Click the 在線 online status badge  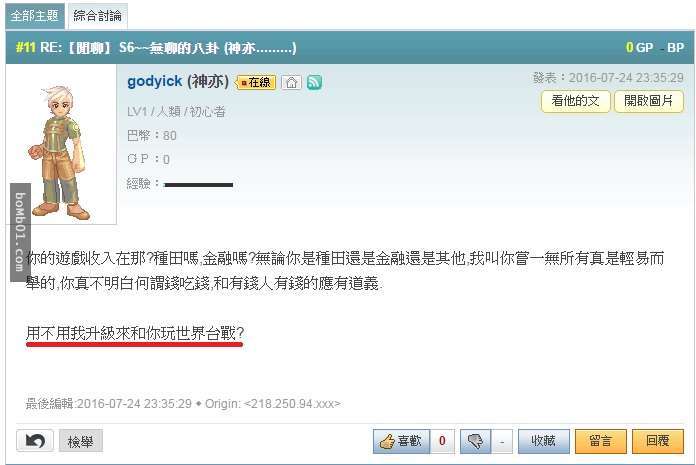256,83
